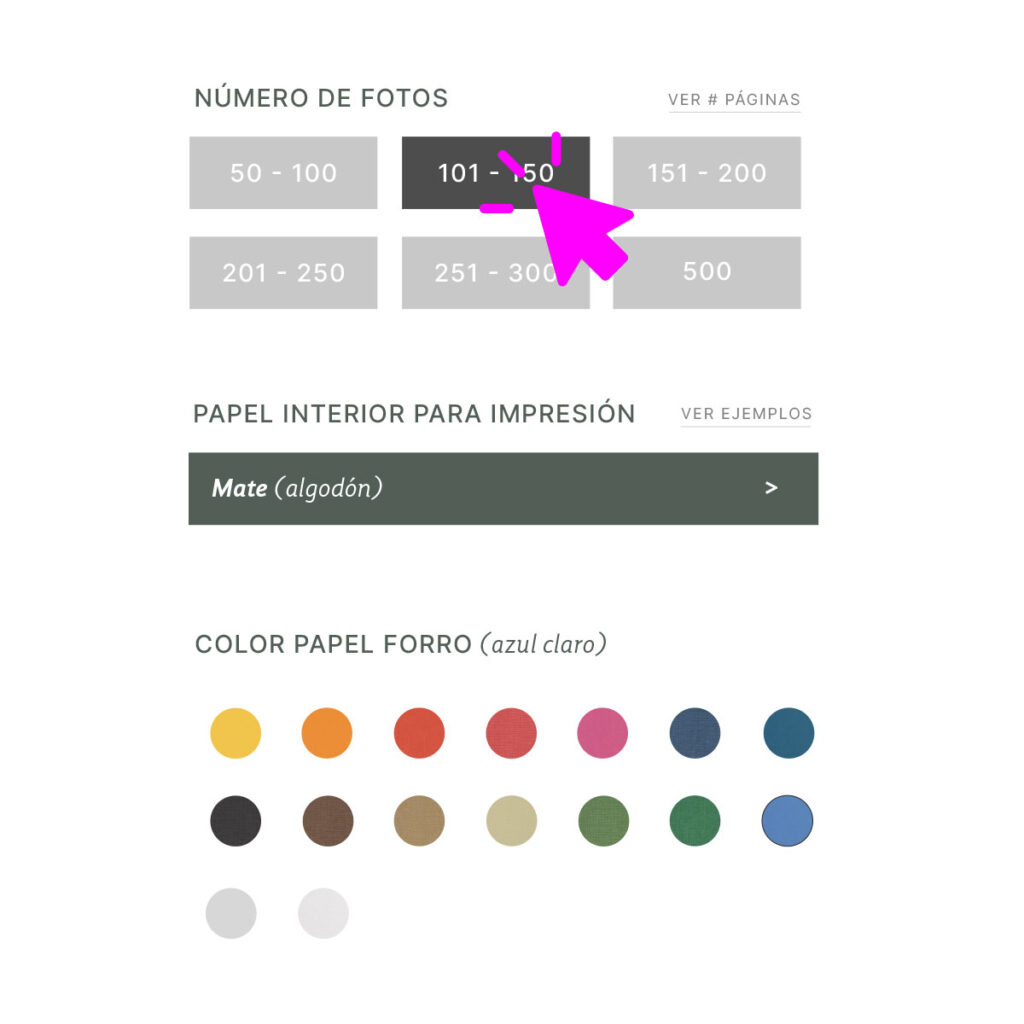
Task: Select the light blue outlined swatch
Action: 787,822
